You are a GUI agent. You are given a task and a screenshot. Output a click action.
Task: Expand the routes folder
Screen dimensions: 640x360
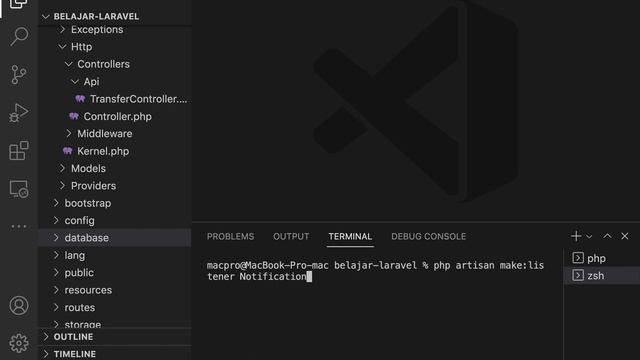click(56, 307)
